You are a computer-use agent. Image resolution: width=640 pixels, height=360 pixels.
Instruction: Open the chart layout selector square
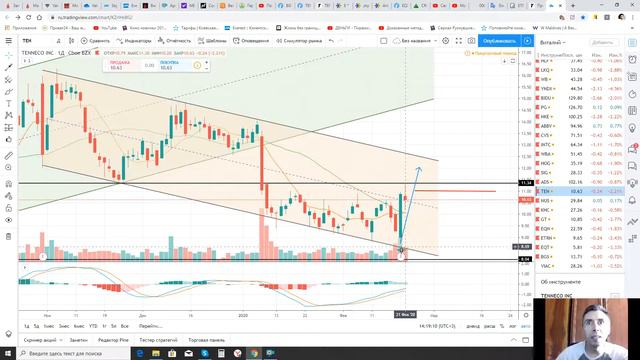tap(384, 41)
